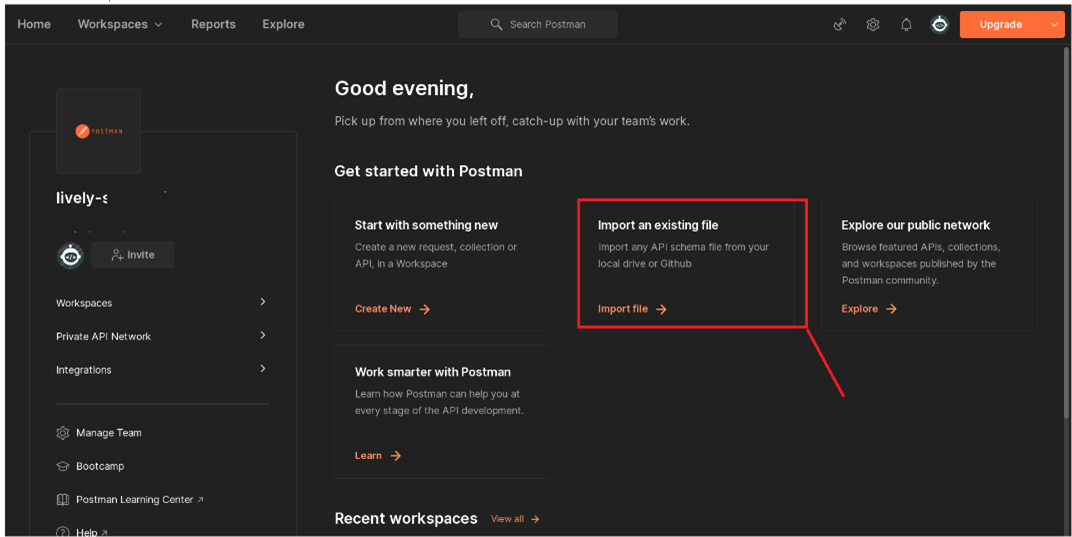
Task: Click the arrow next to Import file
Action: tap(661, 309)
